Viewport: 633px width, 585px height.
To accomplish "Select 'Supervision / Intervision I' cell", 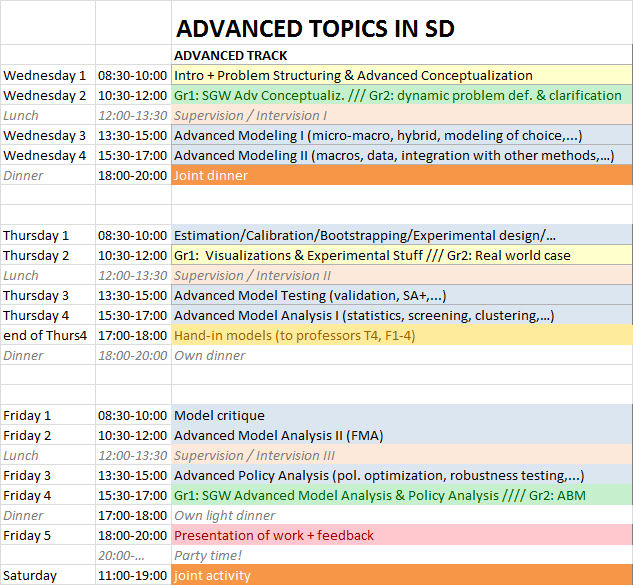I will 402,115.
